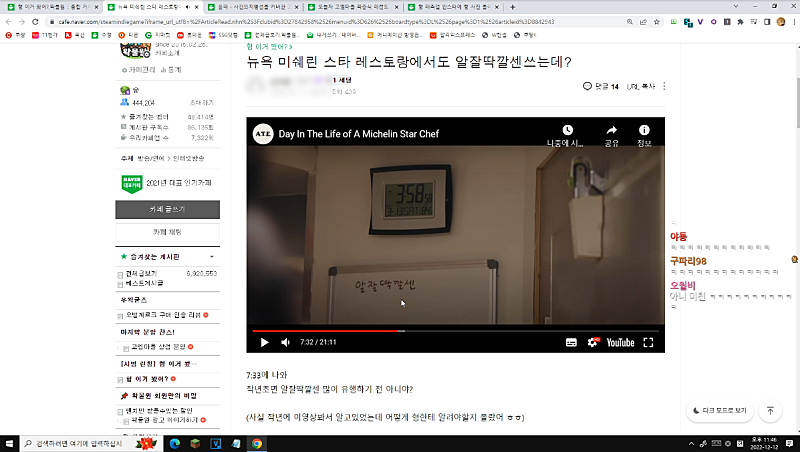Click the cafe chatting button
The width and height of the screenshot is (800, 452).
pyautogui.click(x=167, y=232)
